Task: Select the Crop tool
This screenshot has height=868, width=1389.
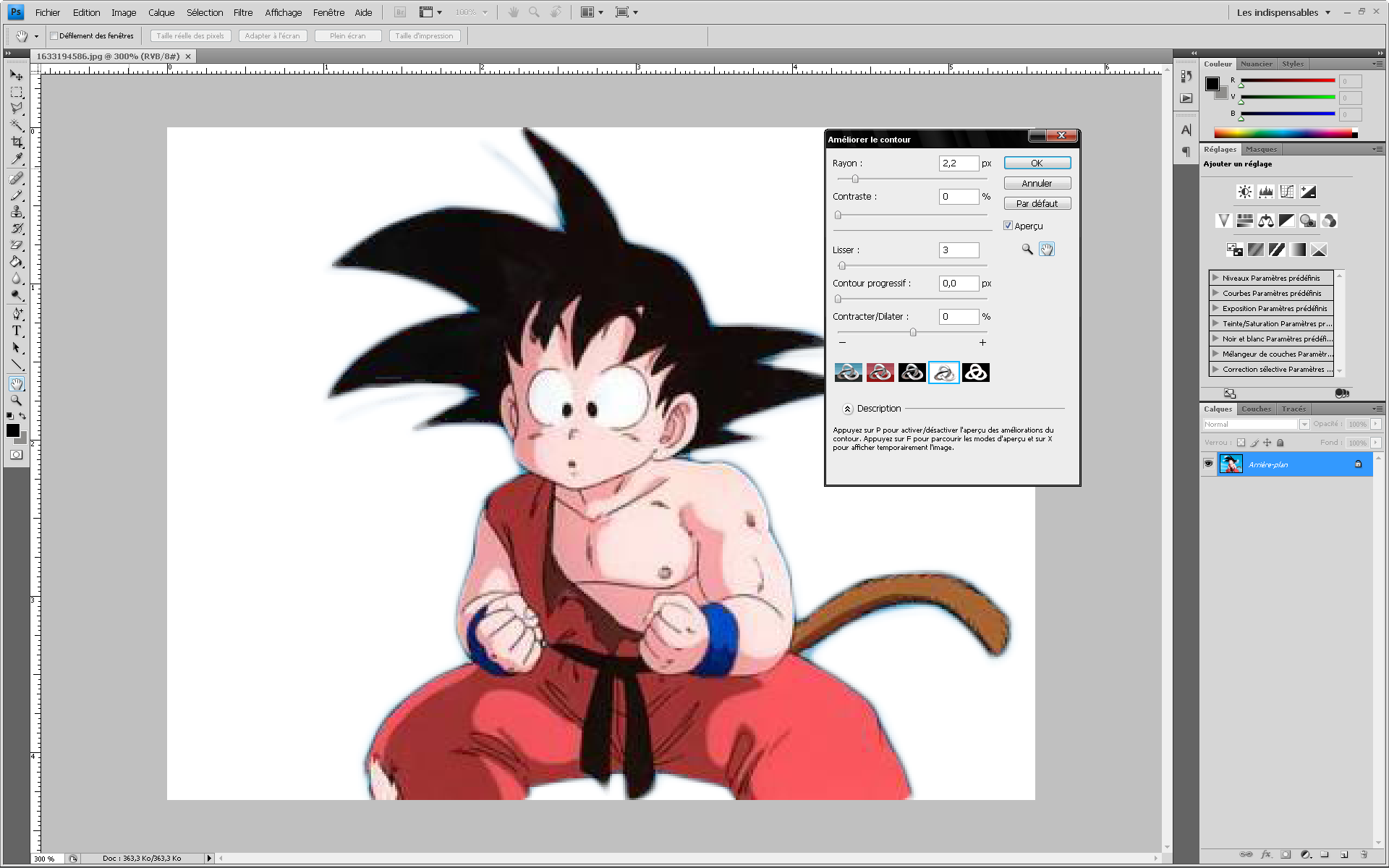Action: pyautogui.click(x=16, y=142)
